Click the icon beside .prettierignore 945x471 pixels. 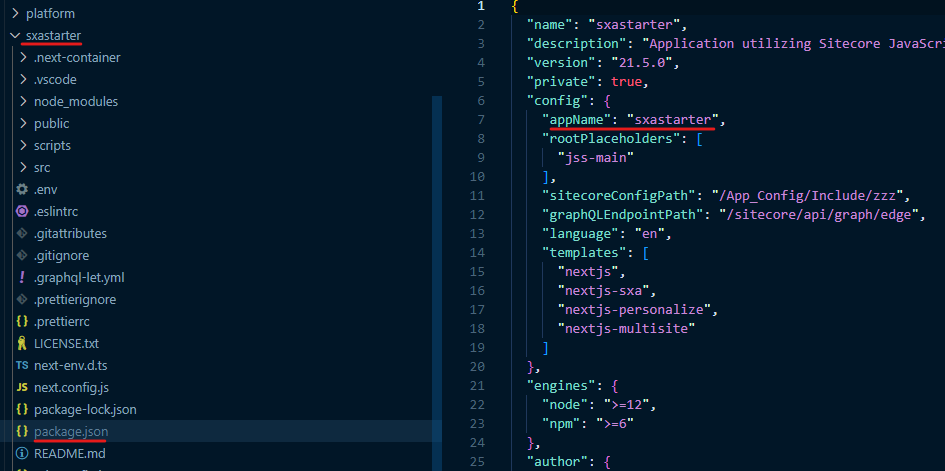[x=22, y=299]
